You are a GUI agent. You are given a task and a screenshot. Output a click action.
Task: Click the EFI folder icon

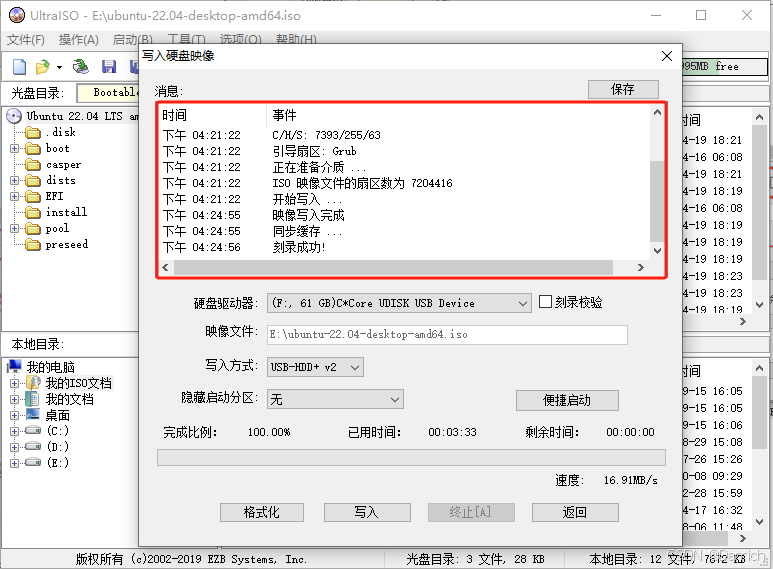point(33,197)
